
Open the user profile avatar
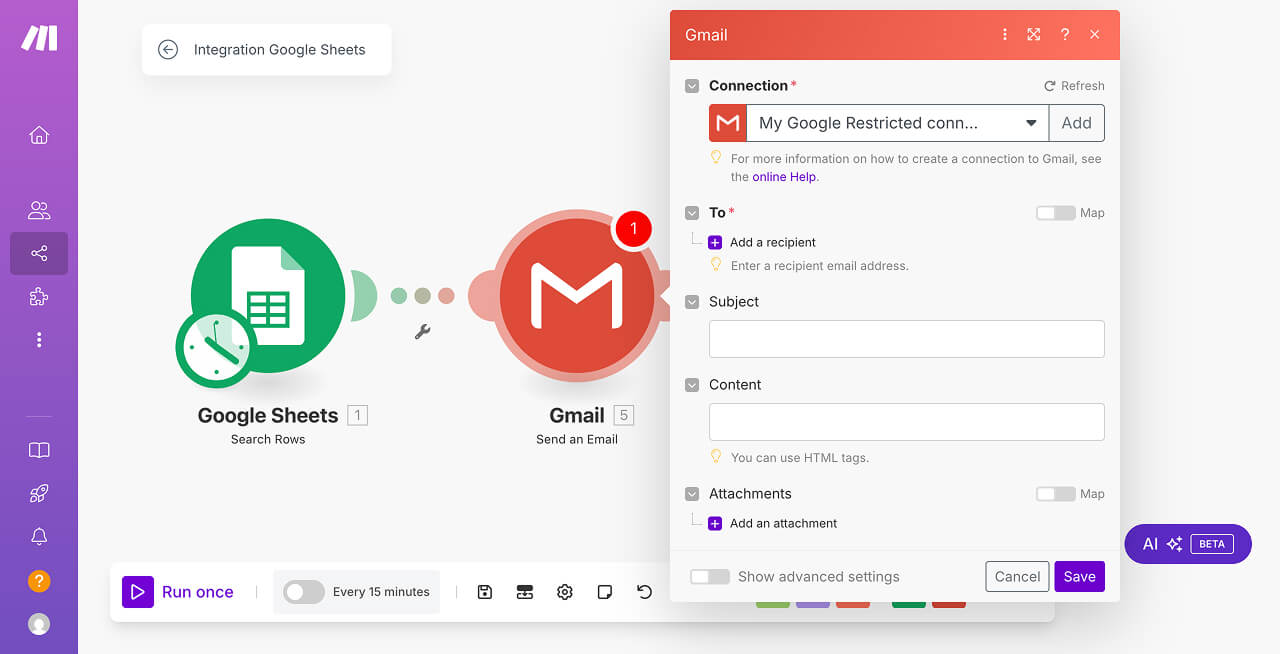click(x=39, y=624)
